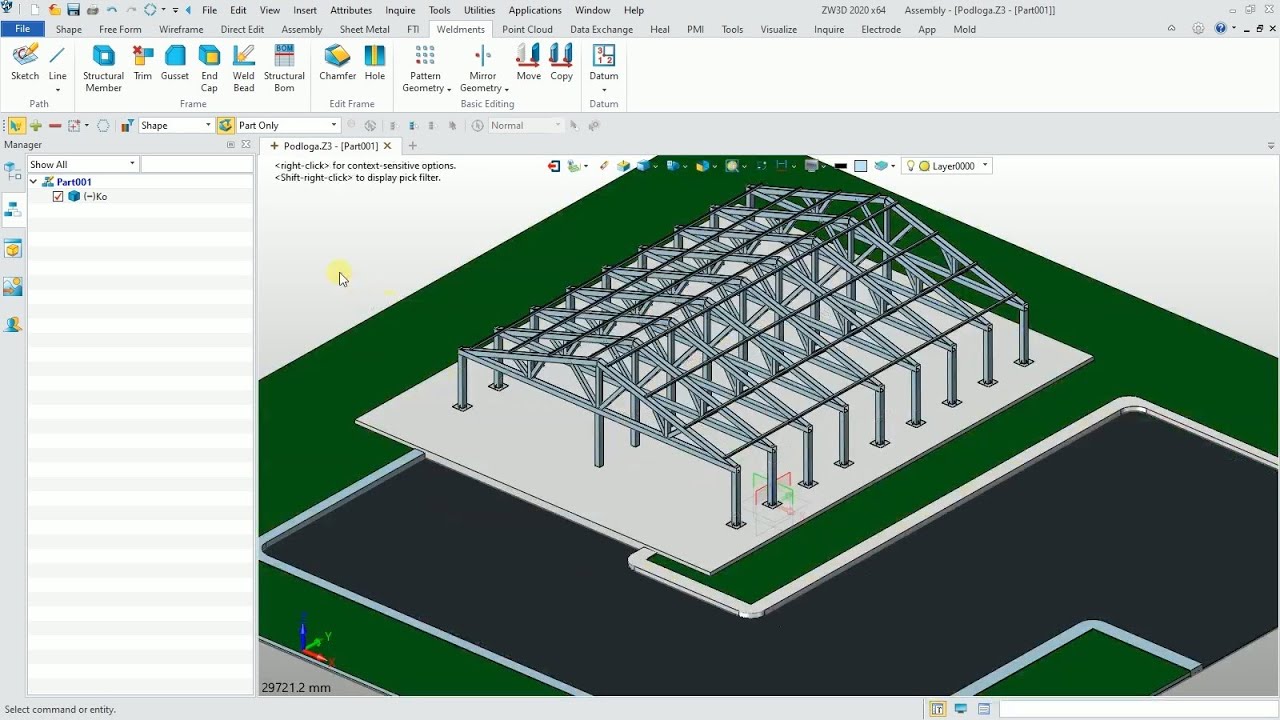Image resolution: width=1280 pixels, height=720 pixels.
Task: Open the Point Cloud ribbon tab
Action: coord(527,29)
